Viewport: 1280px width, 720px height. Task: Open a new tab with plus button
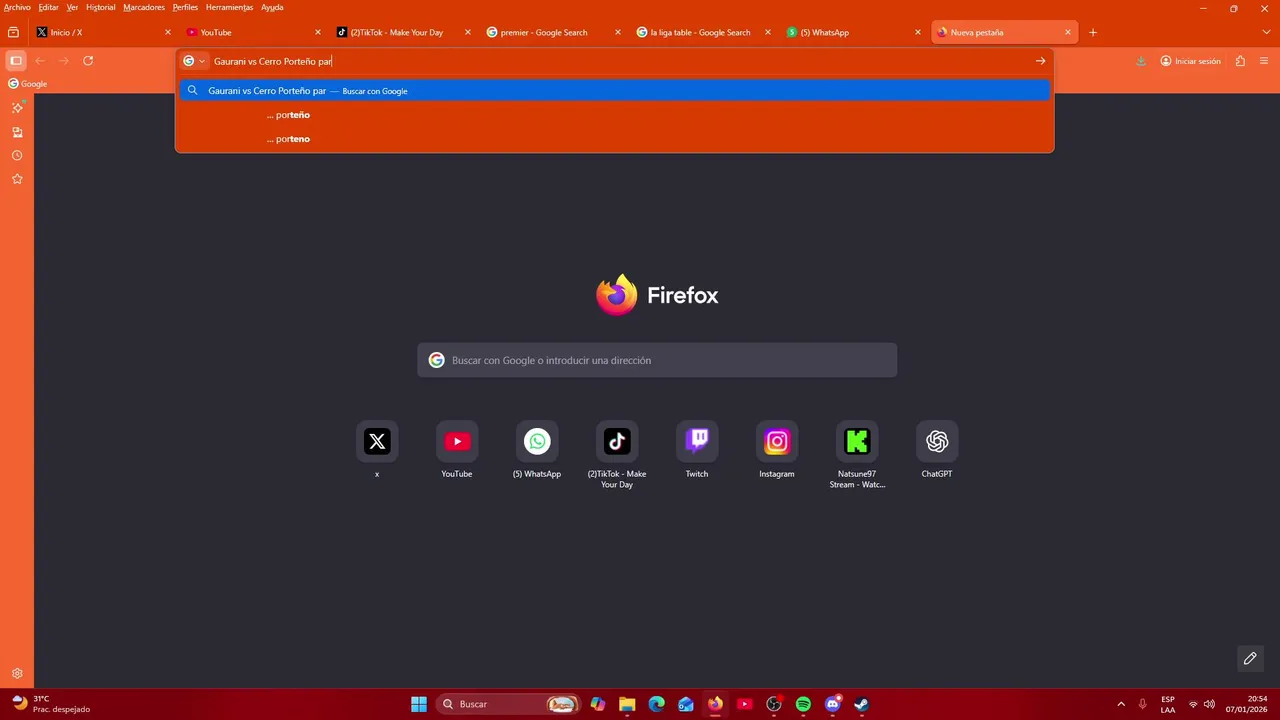pyautogui.click(x=1093, y=32)
